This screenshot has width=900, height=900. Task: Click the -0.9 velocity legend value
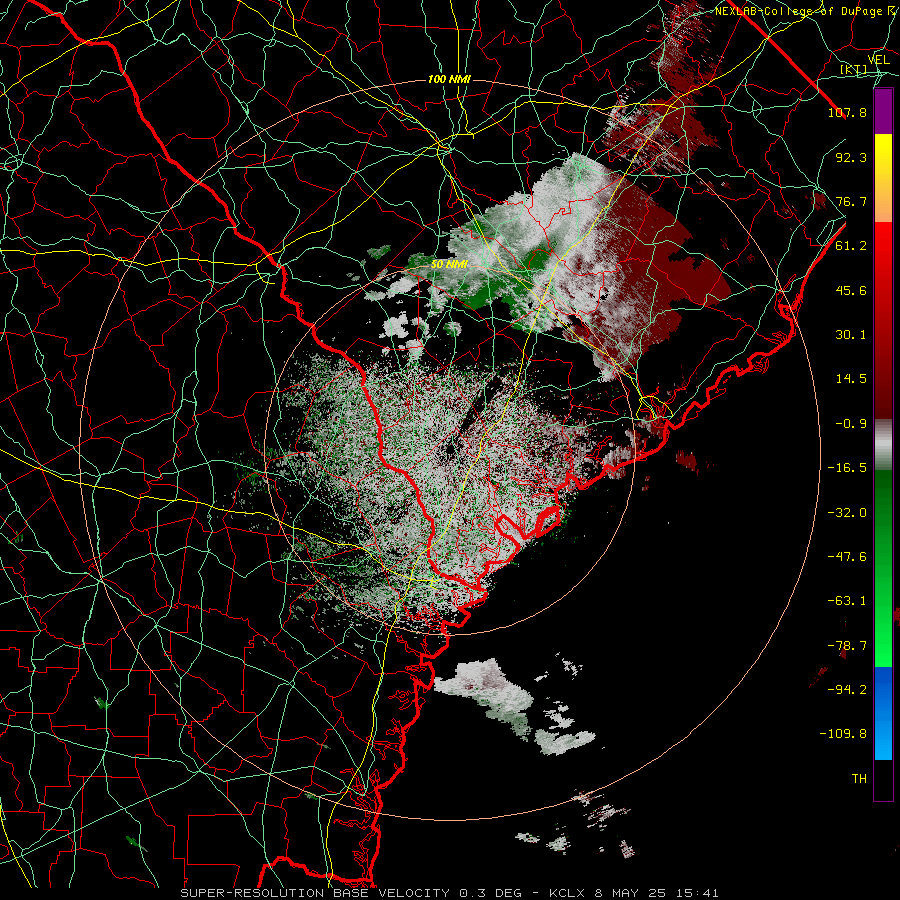point(851,424)
